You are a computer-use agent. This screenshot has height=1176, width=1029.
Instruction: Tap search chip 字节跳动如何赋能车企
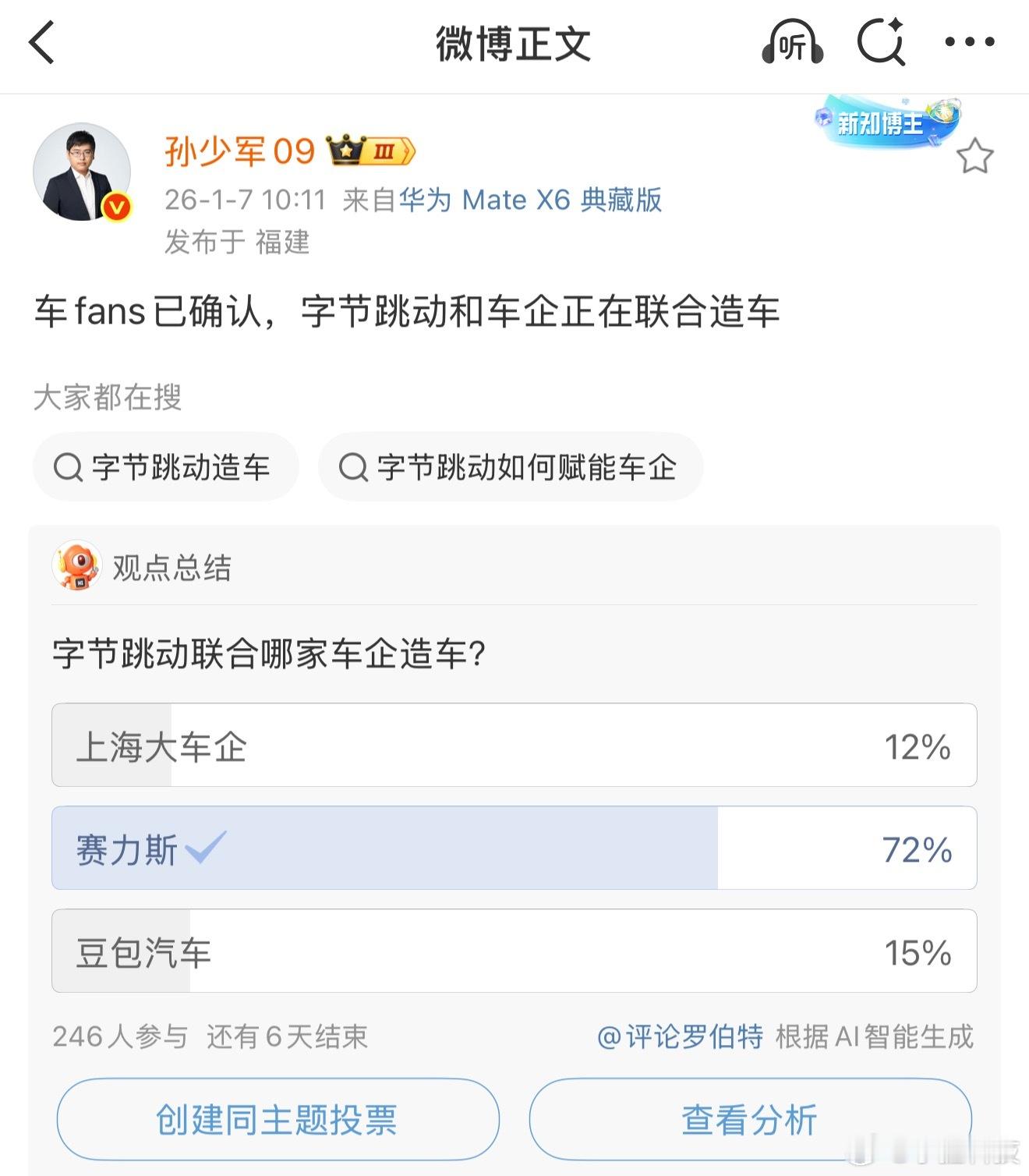coord(511,467)
